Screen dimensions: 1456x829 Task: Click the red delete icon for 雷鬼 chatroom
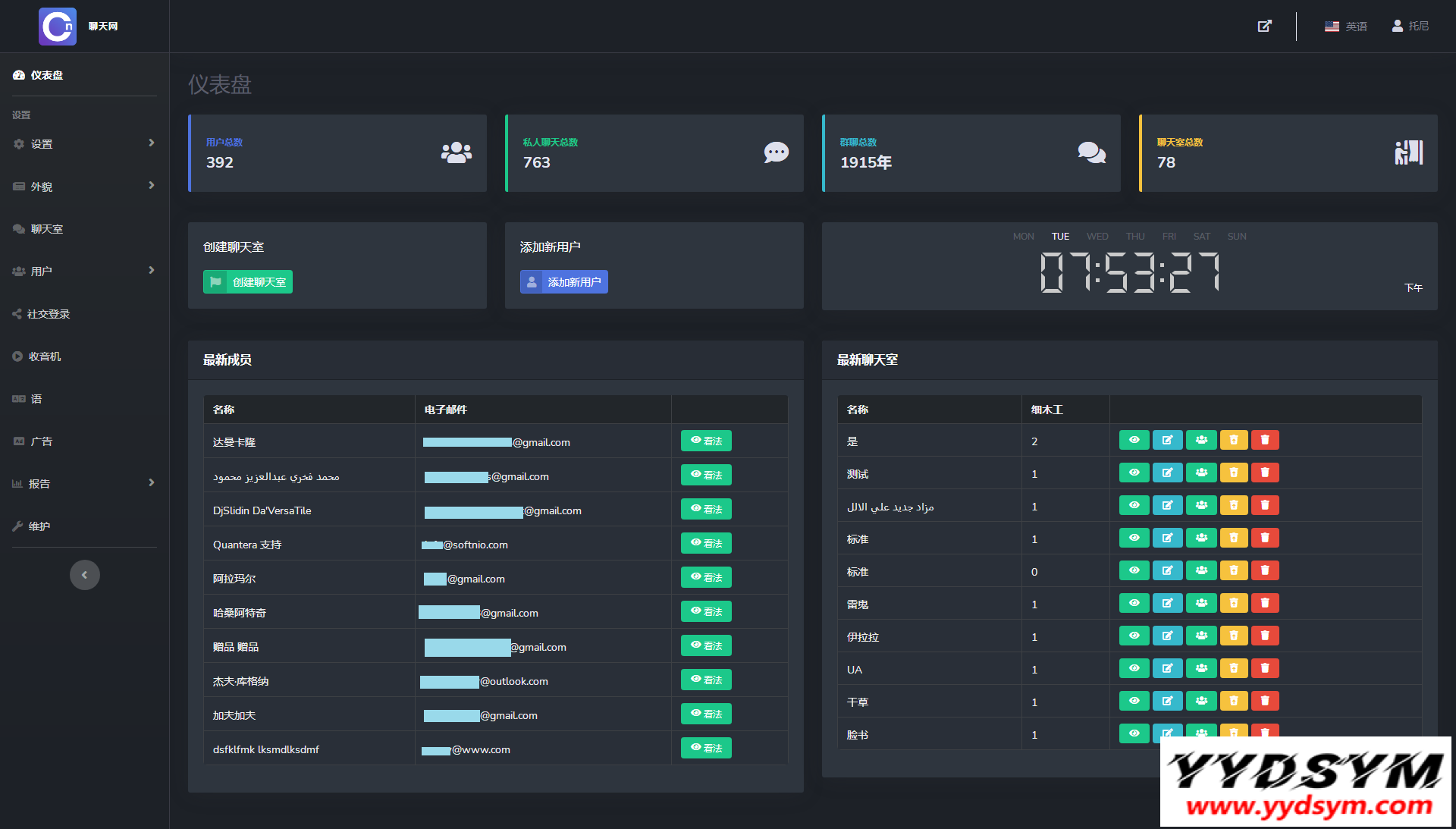[1264, 603]
